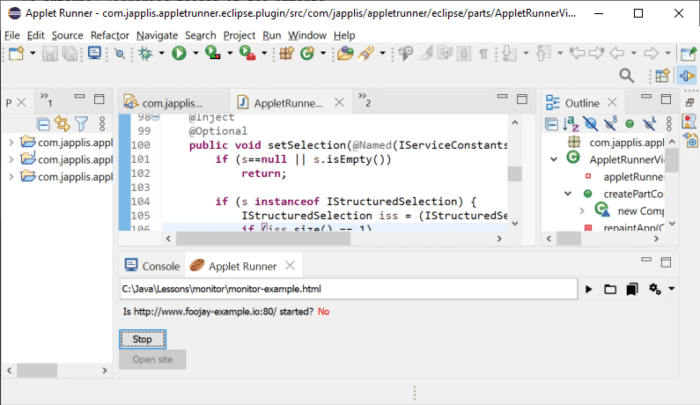The image size is (700, 405).
Task: Click the Coverage run icon
Action: click(212, 53)
